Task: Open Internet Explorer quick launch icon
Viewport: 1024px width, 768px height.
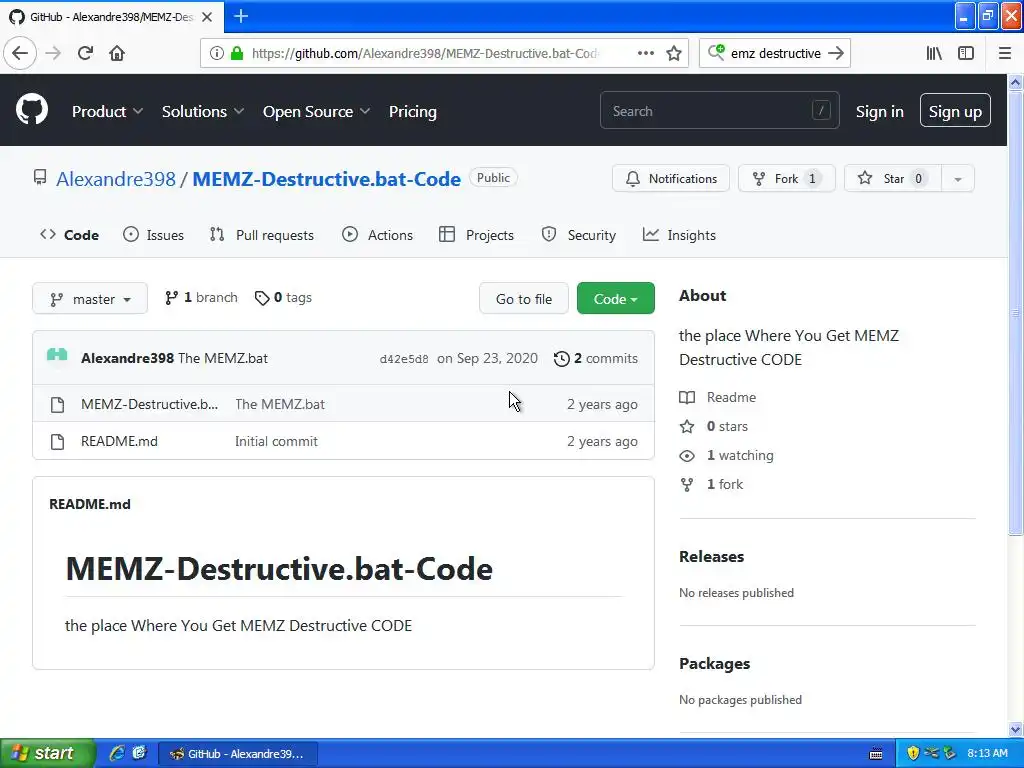Action: (117, 753)
